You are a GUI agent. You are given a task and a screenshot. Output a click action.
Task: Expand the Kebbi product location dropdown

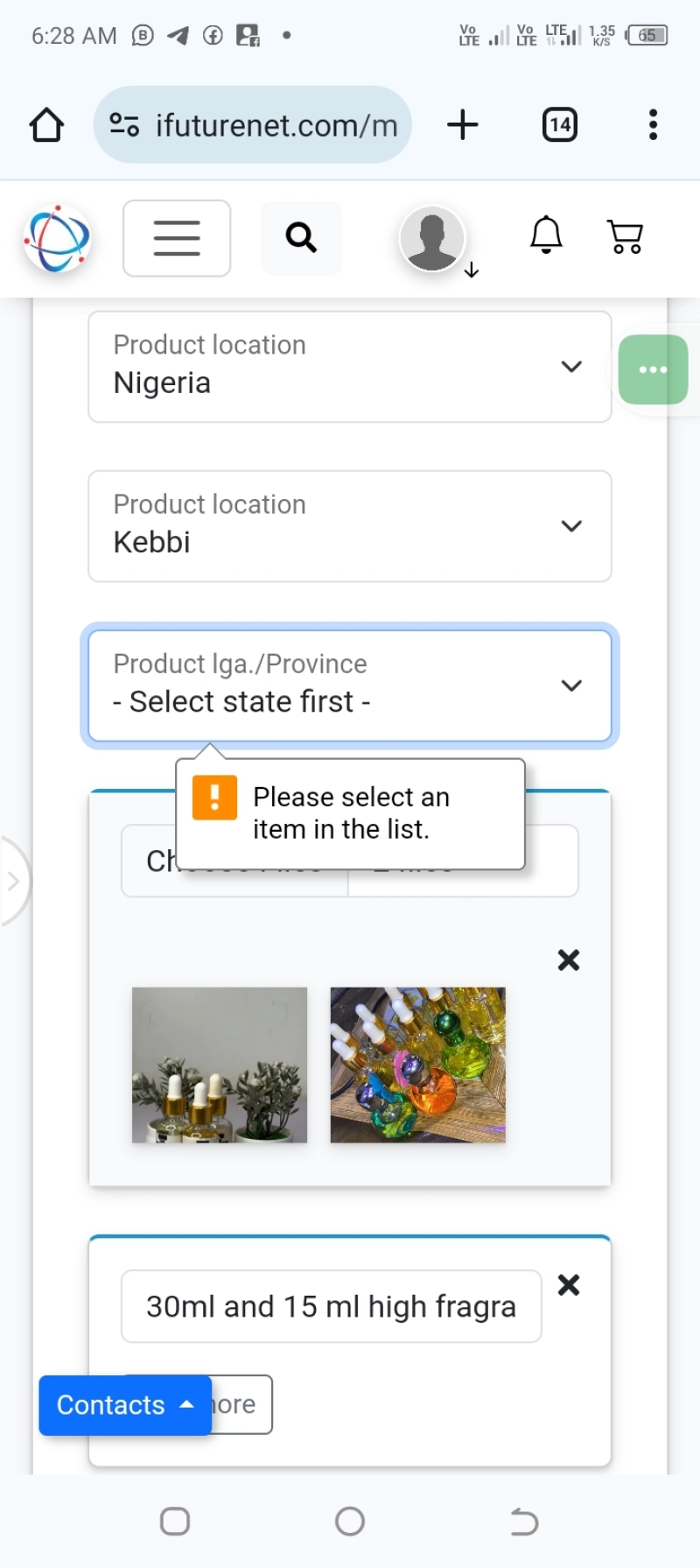(350, 526)
